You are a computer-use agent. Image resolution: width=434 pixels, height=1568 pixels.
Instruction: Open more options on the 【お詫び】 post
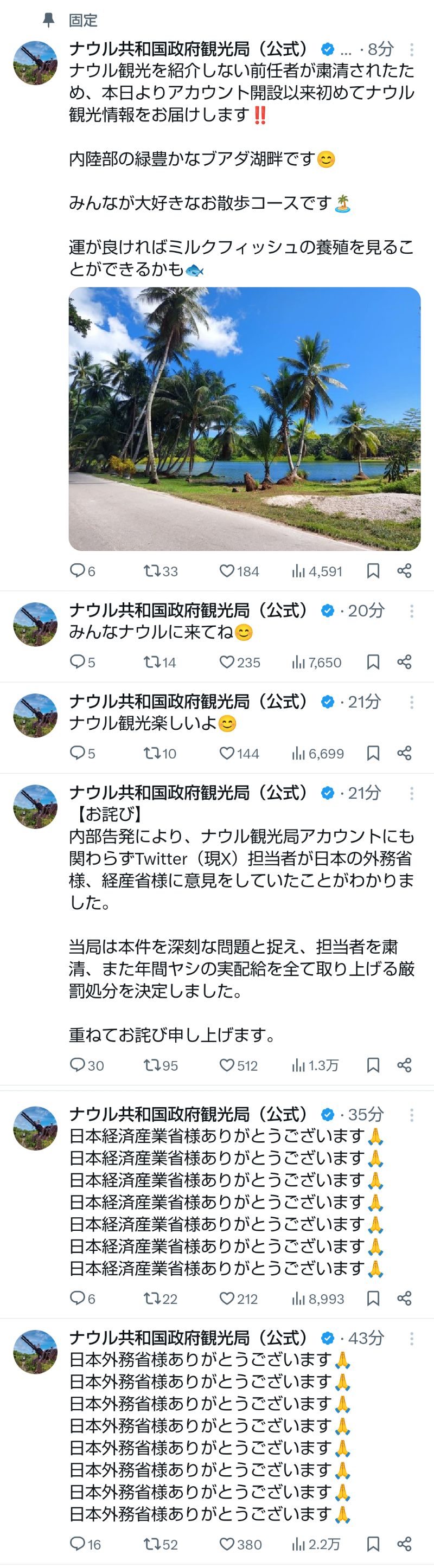411,793
